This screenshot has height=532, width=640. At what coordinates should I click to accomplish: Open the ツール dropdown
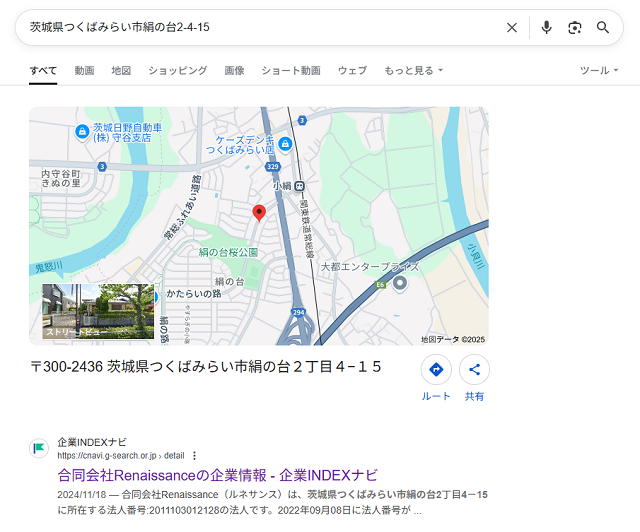click(x=599, y=71)
